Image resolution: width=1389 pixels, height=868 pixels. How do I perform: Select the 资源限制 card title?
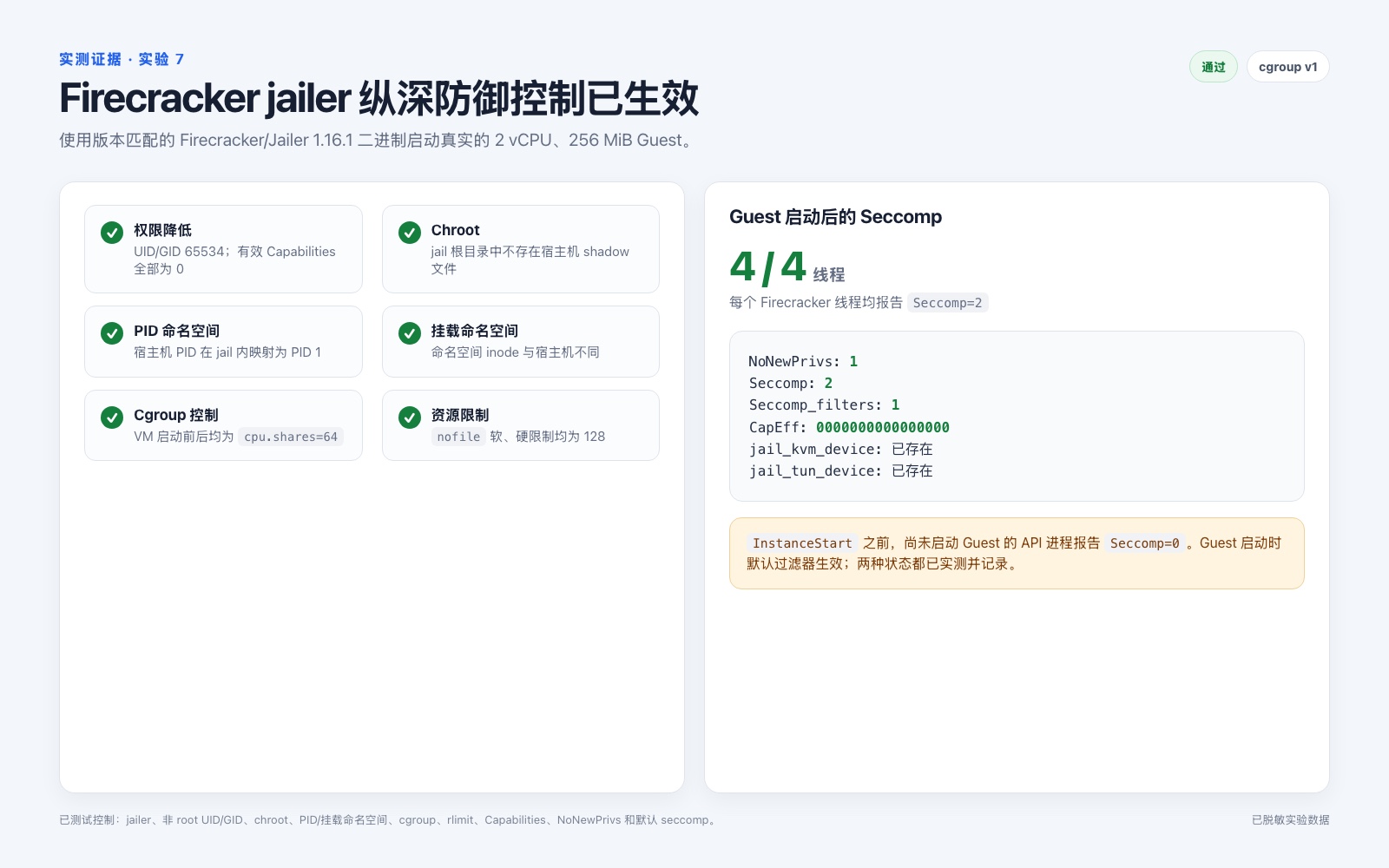click(460, 415)
